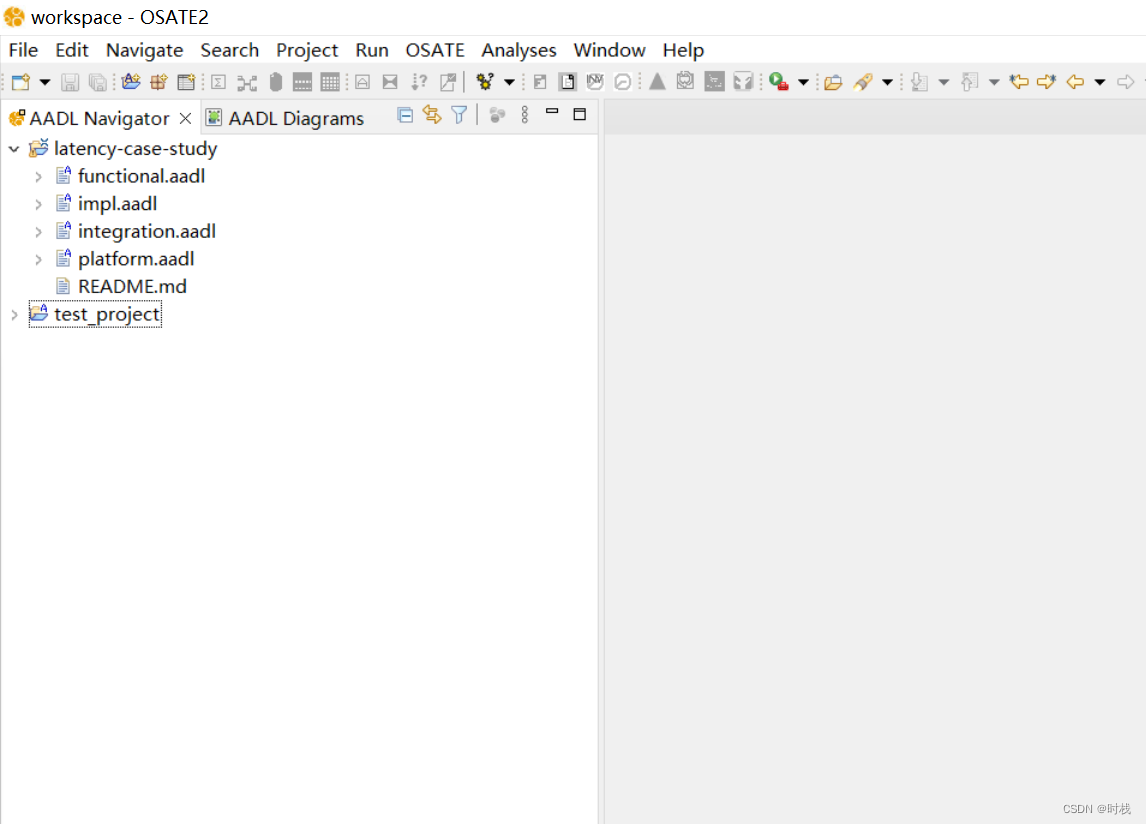The height and width of the screenshot is (824, 1146).
Task: Select README.md file
Action: point(132,287)
